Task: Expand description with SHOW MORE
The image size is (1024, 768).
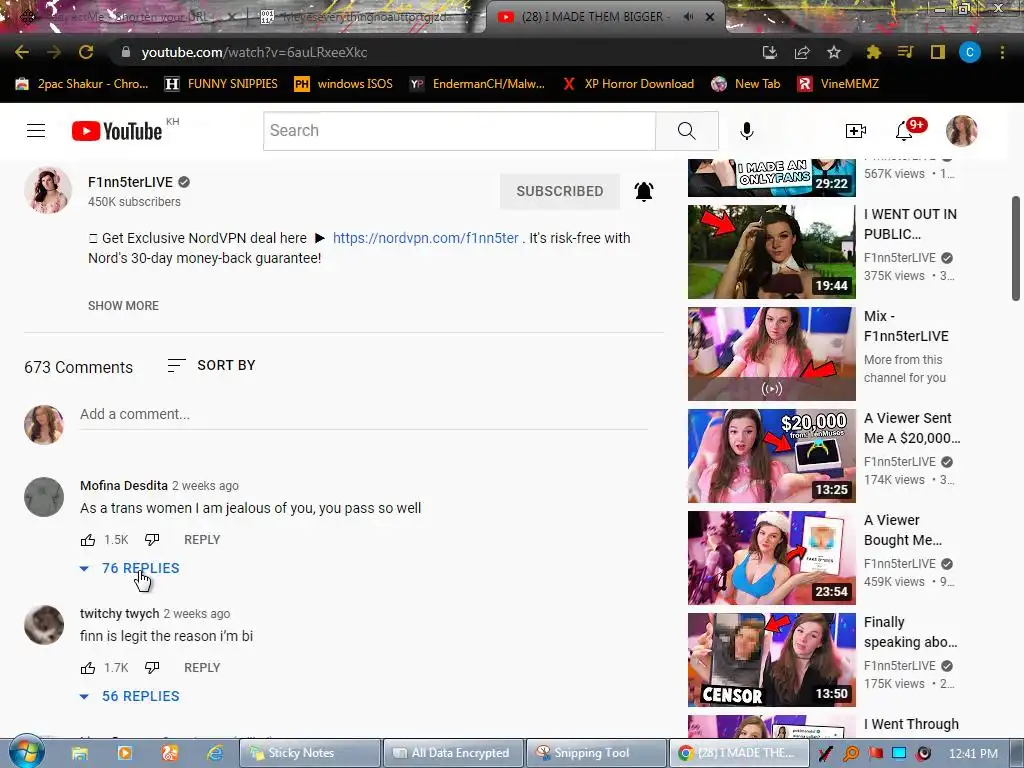Action: click(123, 306)
